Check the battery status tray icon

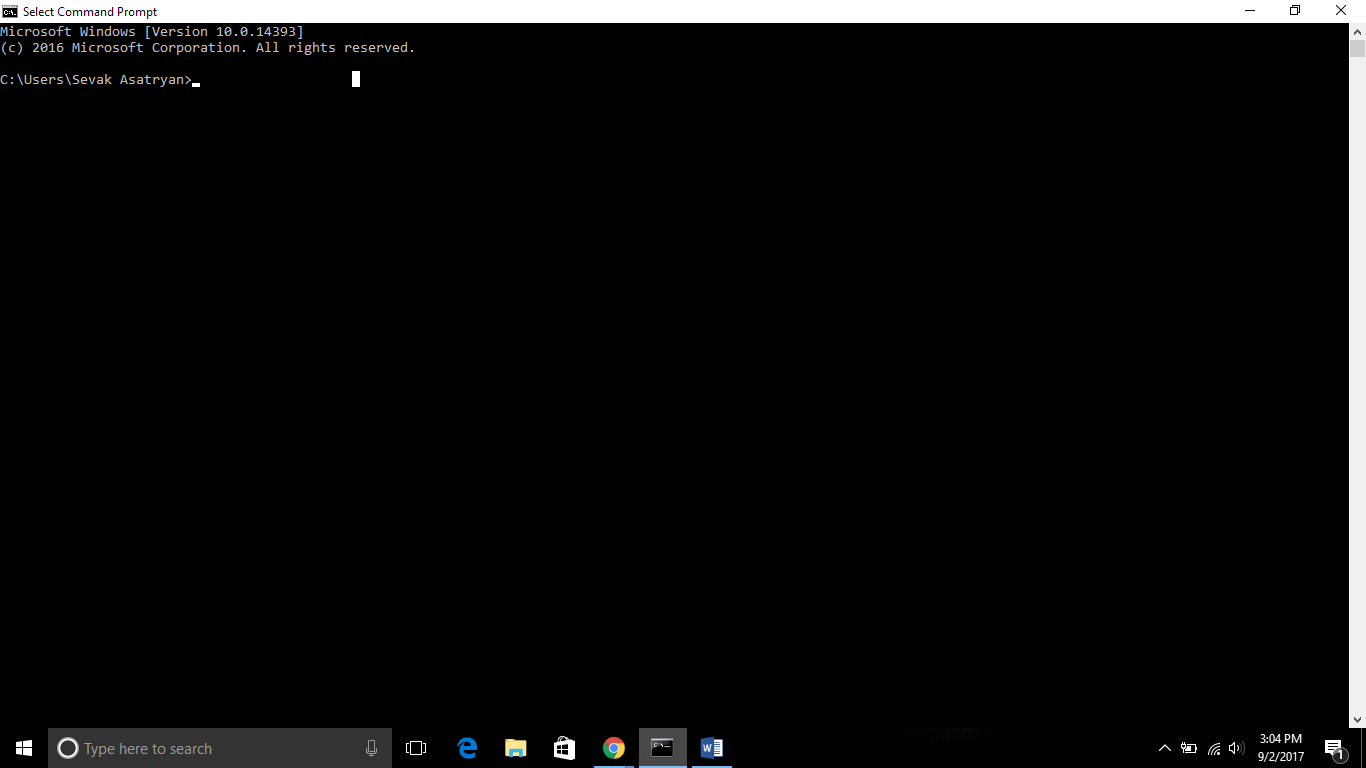1189,748
